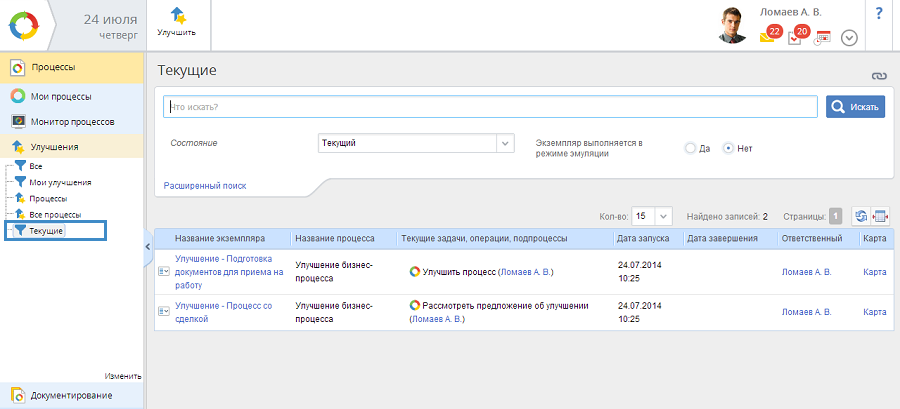Image resolution: width=900 pixels, height=409 pixels.
Task: Select the Нет radio button
Action: click(x=728, y=148)
